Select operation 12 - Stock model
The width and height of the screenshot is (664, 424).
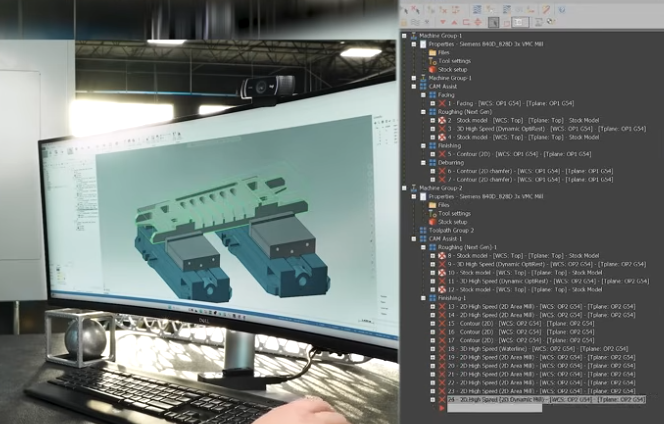point(525,290)
